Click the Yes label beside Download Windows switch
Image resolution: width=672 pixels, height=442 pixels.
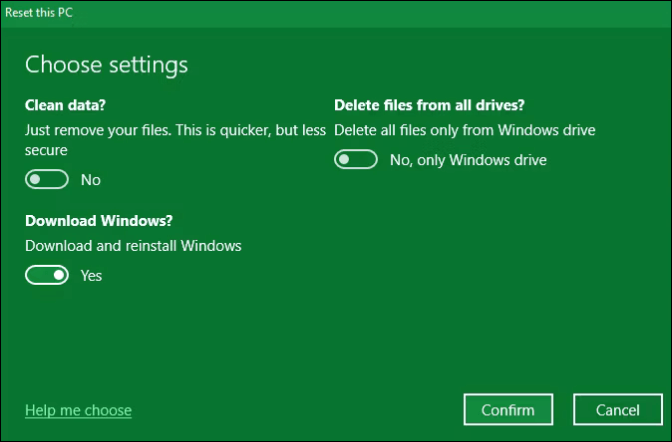91,275
